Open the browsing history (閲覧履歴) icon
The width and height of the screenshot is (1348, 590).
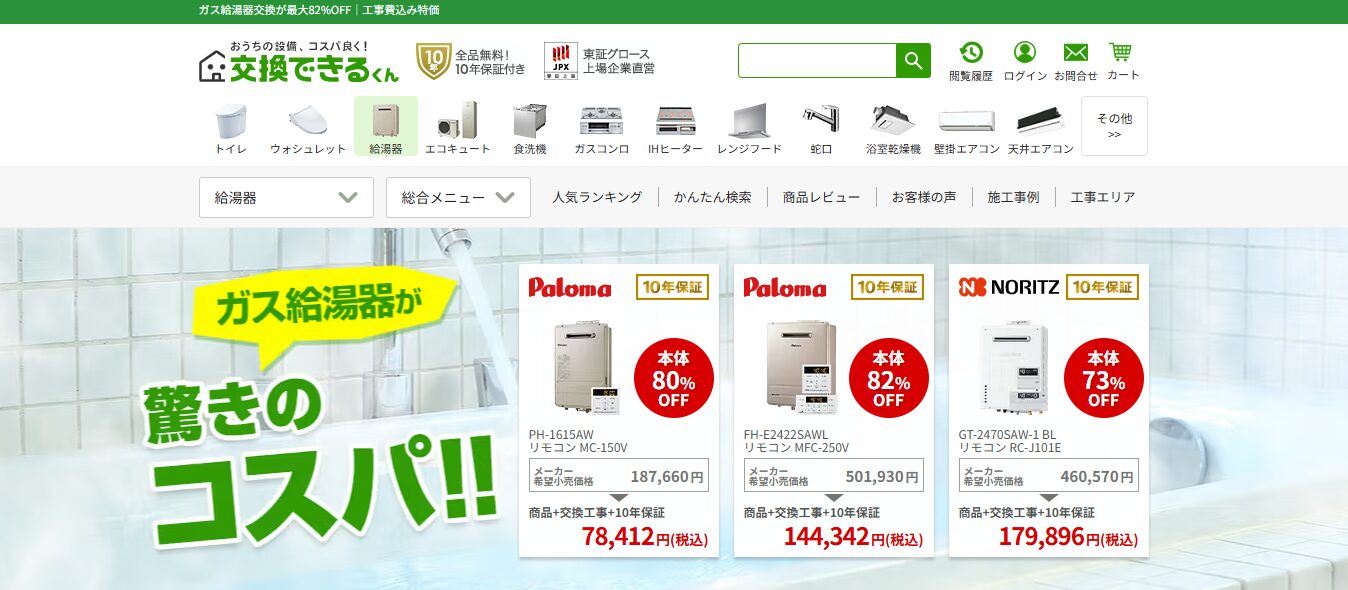coord(971,61)
